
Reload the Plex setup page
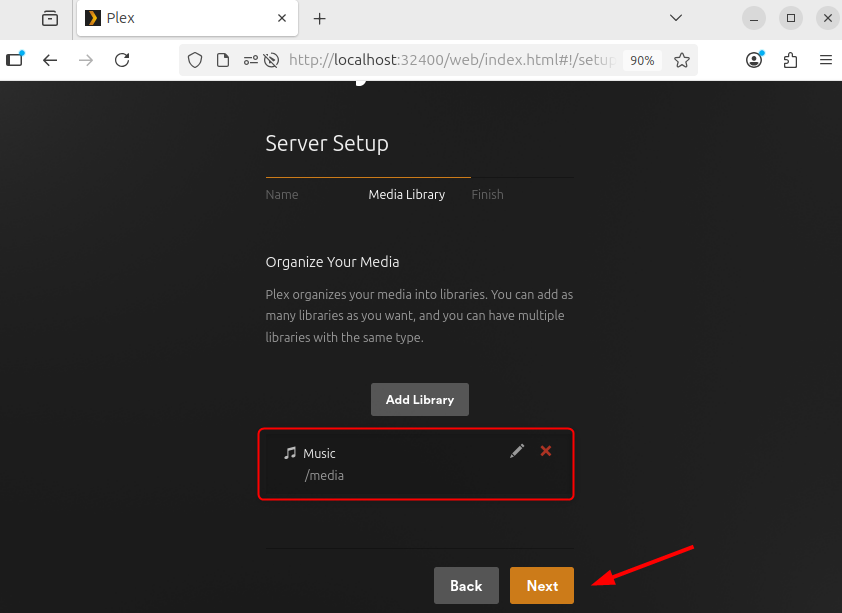(x=122, y=60)
